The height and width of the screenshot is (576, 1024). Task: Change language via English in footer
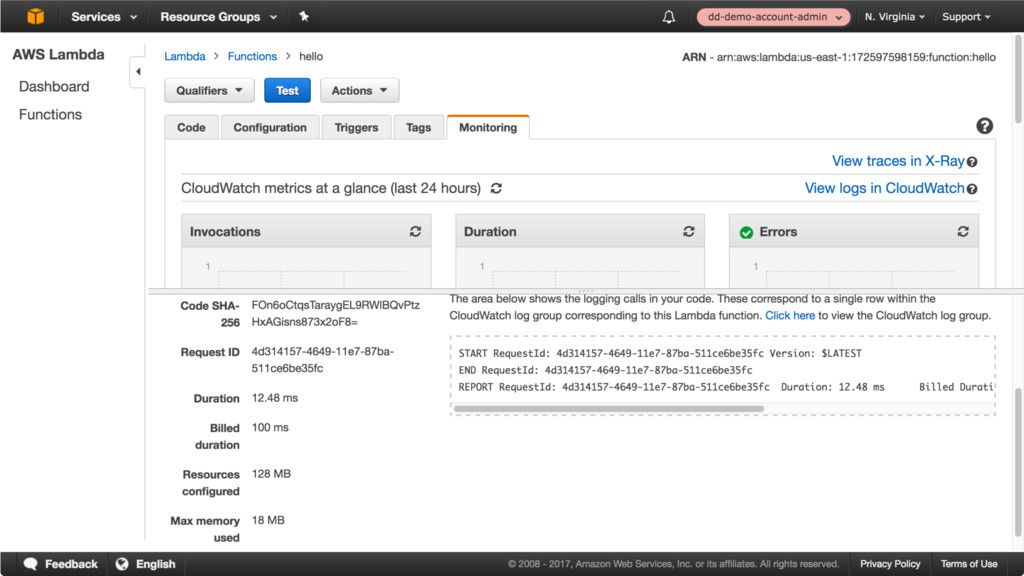click(x=155, y=564)
